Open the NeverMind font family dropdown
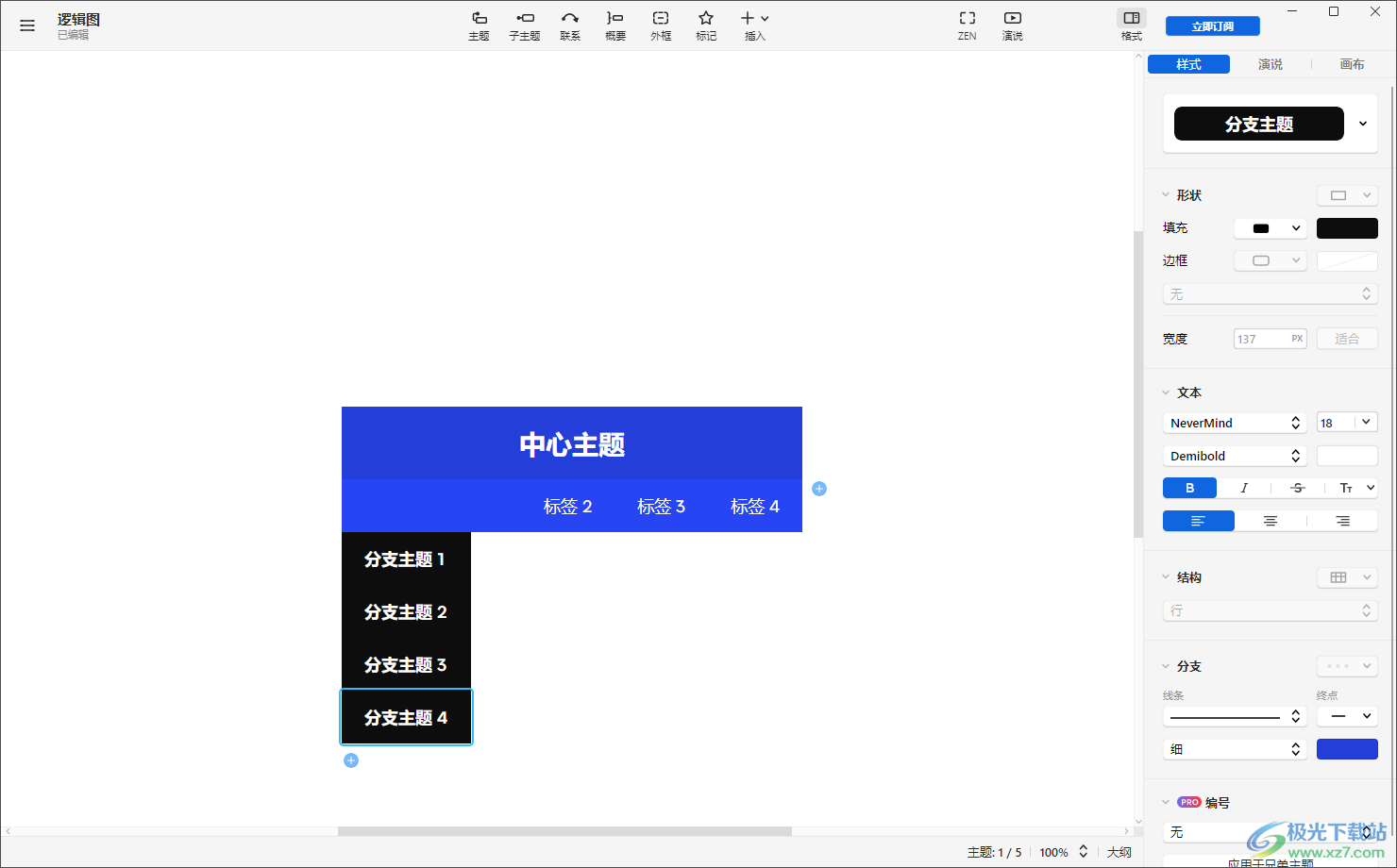 coord(1235,423)
